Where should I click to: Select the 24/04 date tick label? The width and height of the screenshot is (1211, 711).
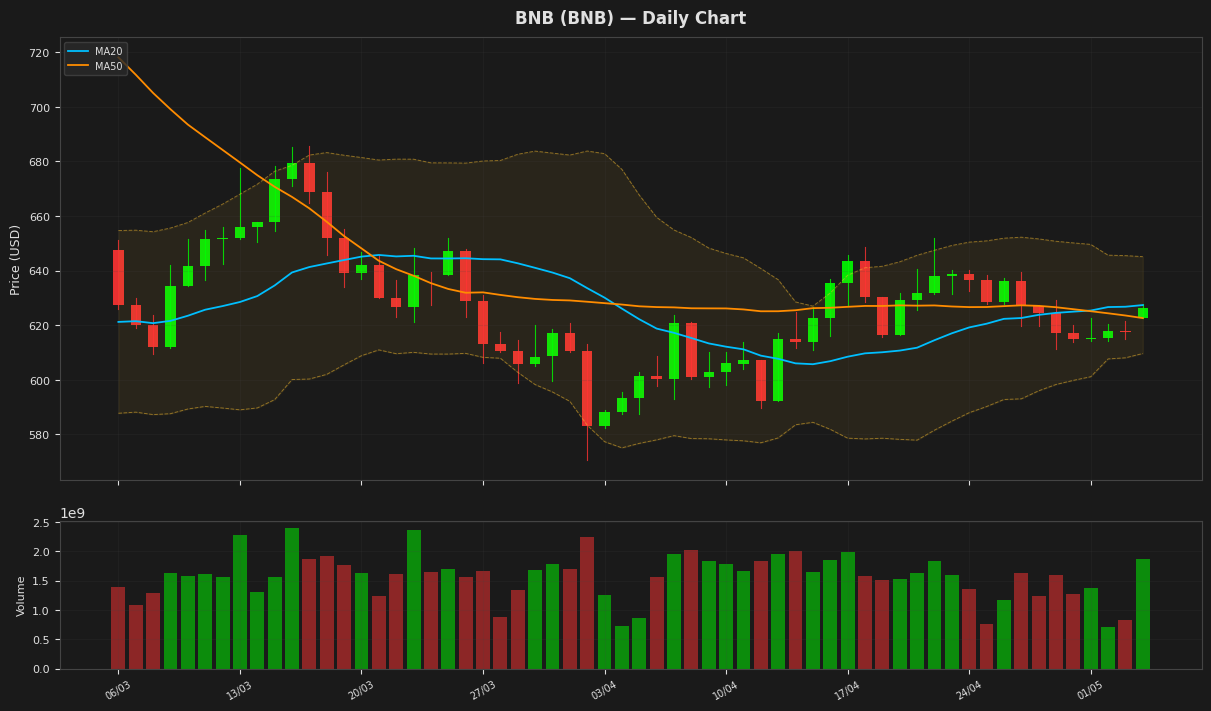(x=969, y=690)
